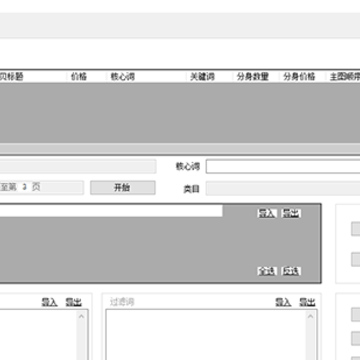360x360 pixels.
Task: Click 导入 link in 过滤词 panel
Action: (283, 302)
